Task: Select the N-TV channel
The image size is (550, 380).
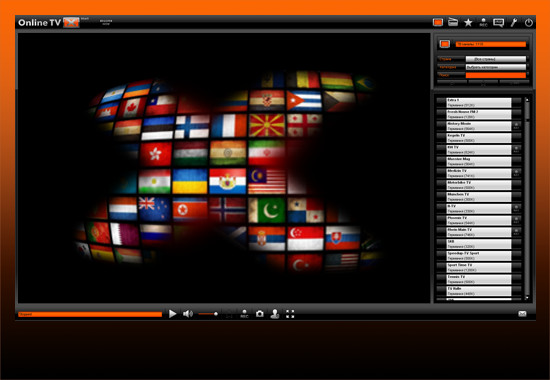Action: (479, 209)
